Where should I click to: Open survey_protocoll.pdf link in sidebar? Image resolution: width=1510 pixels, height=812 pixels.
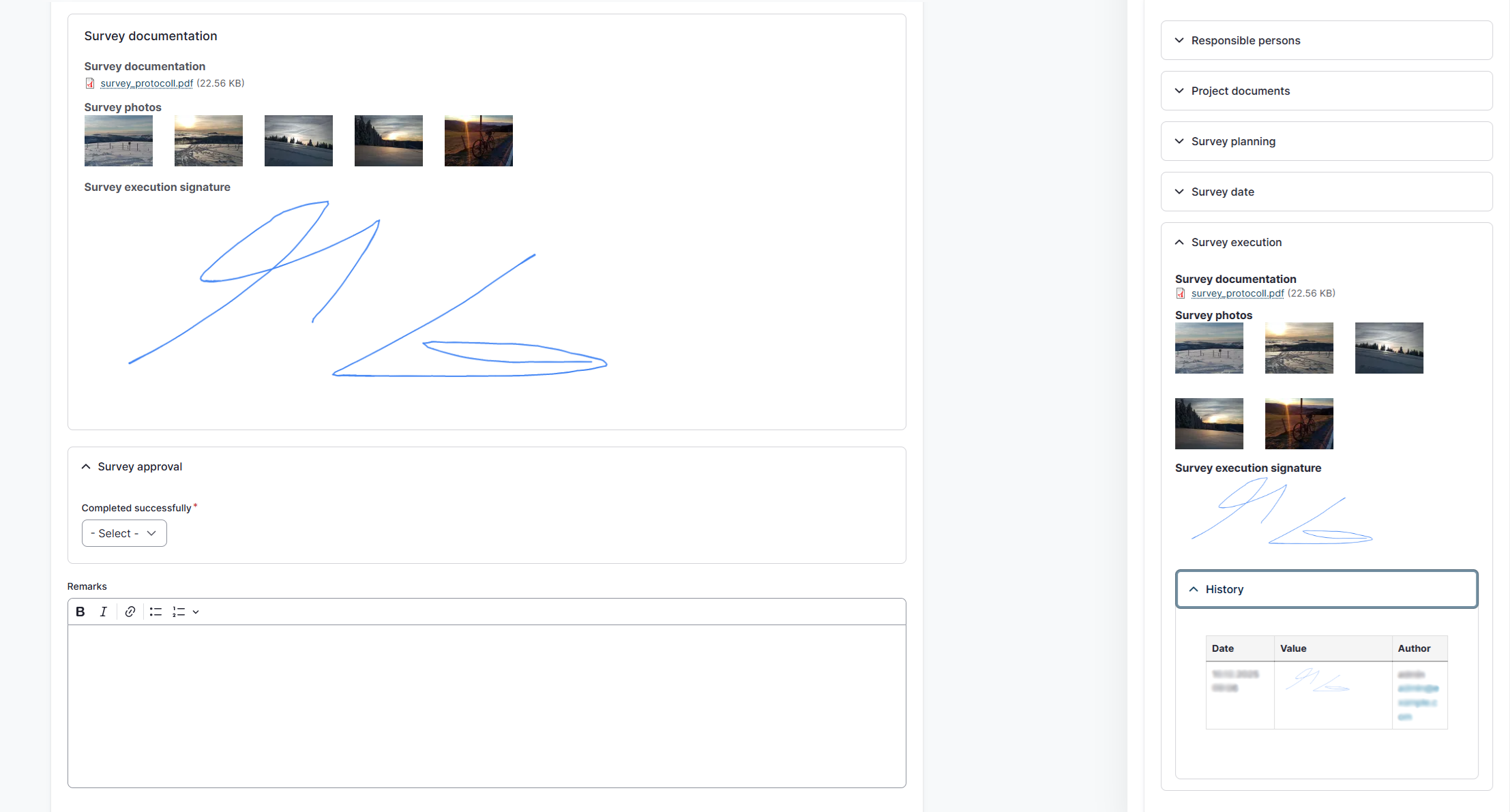pos(1237,293)
